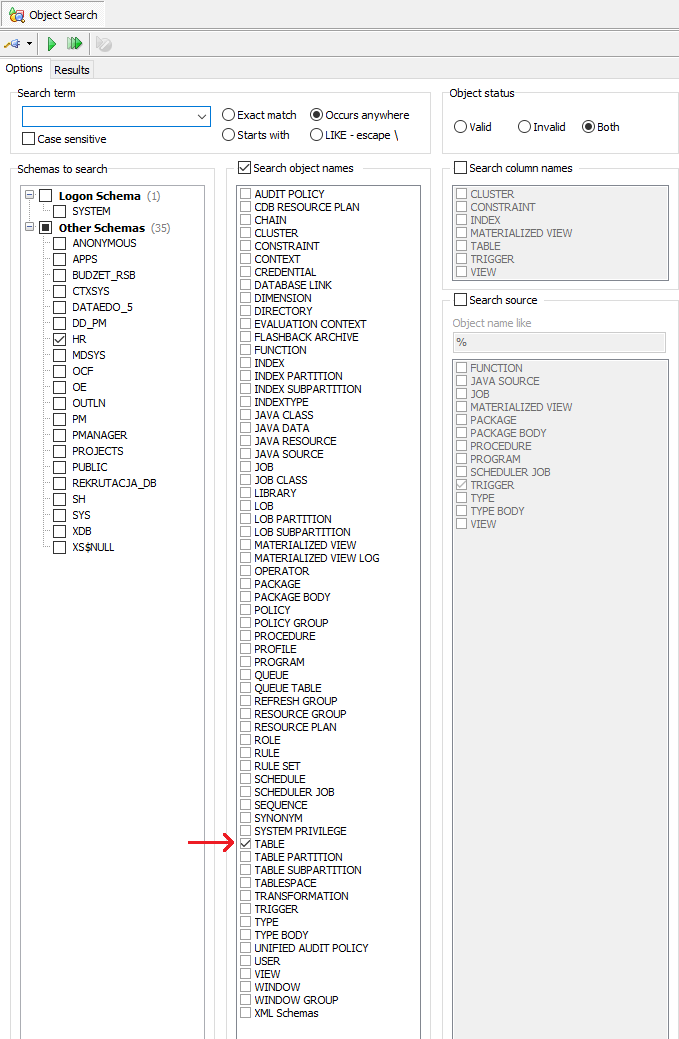
Task: Click the double green arrow run button
Action: (74, 44)
